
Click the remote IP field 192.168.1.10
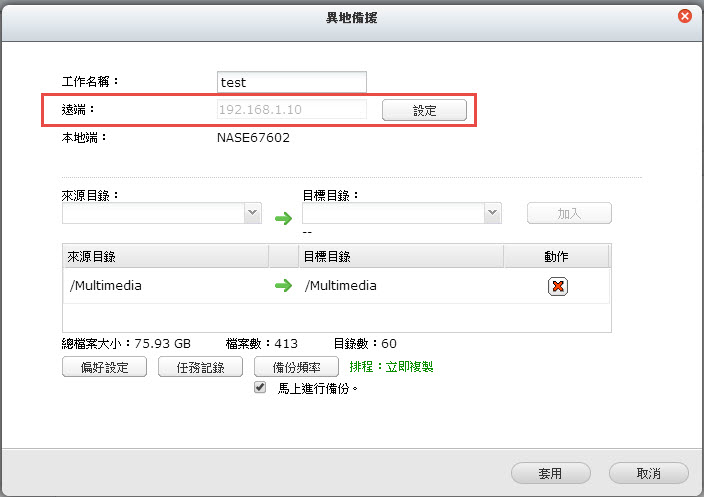tap(292, 110)
